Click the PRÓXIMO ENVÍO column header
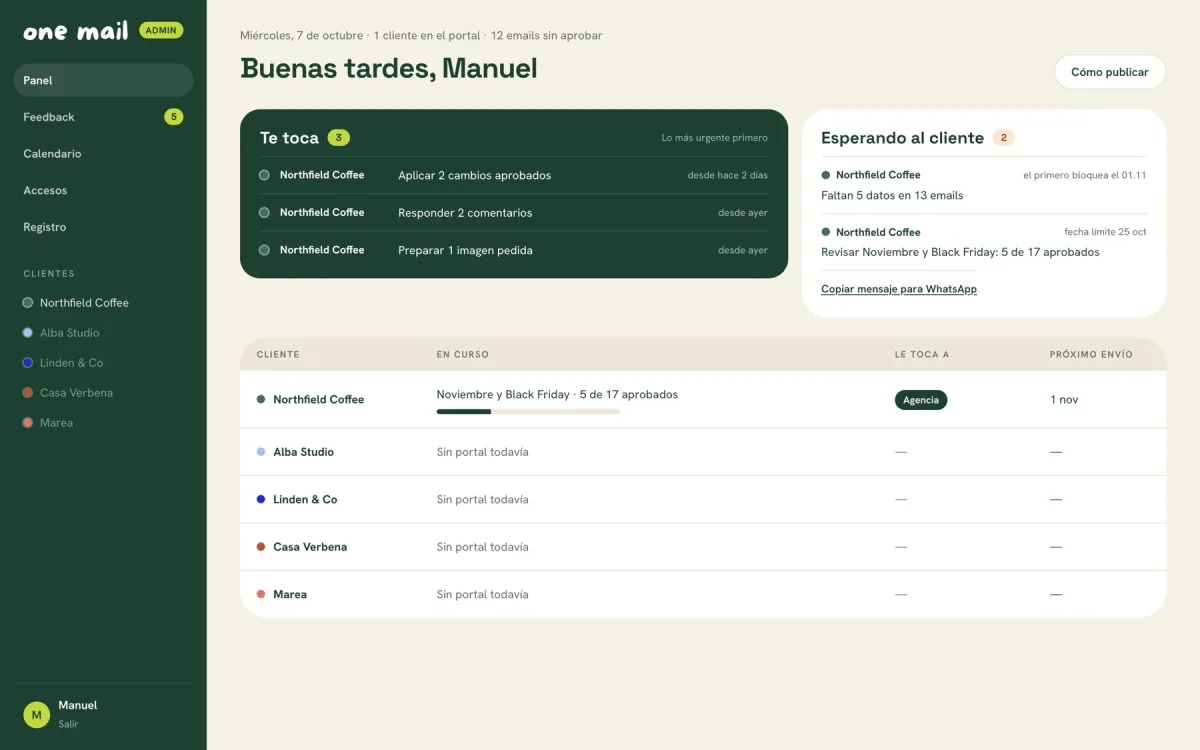Screen dimensions: 1200x750 [x=1091, y=354]
